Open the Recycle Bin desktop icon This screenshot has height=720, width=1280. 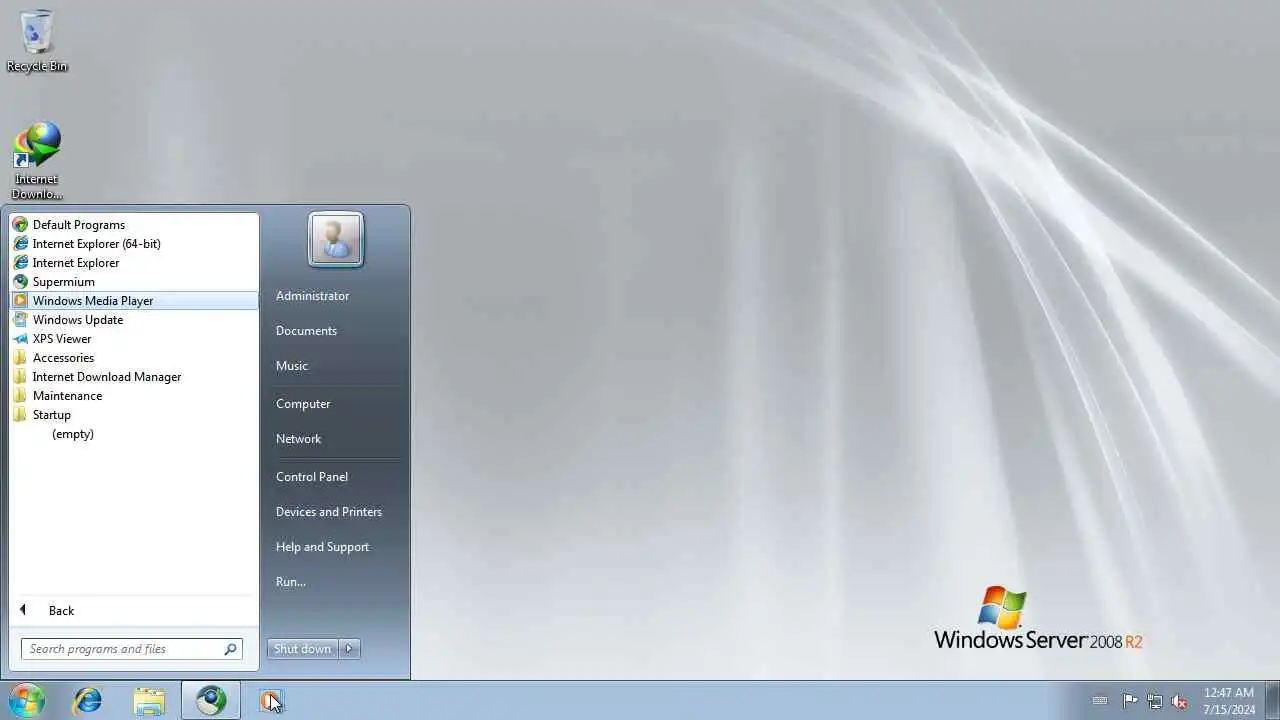(37, 41)
